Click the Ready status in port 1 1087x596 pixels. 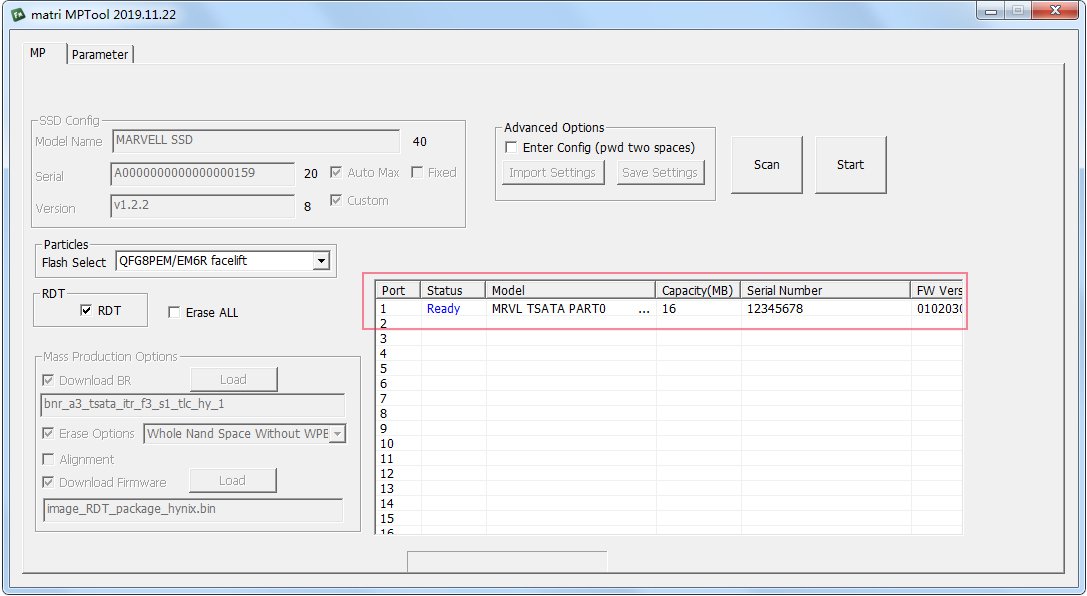click(444, 308)
